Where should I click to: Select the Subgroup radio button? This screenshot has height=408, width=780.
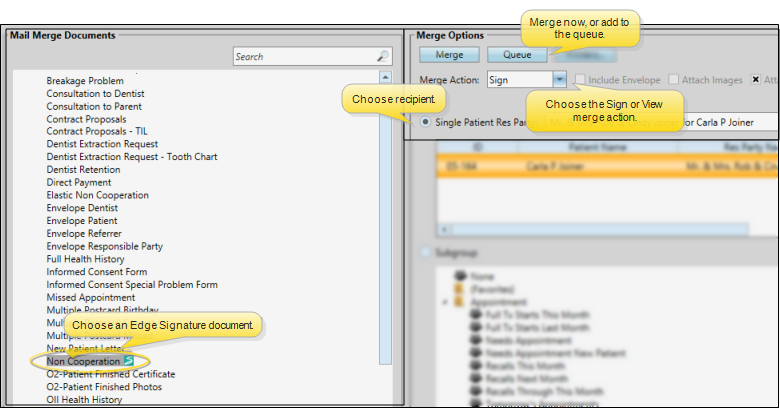coord(427,254)
